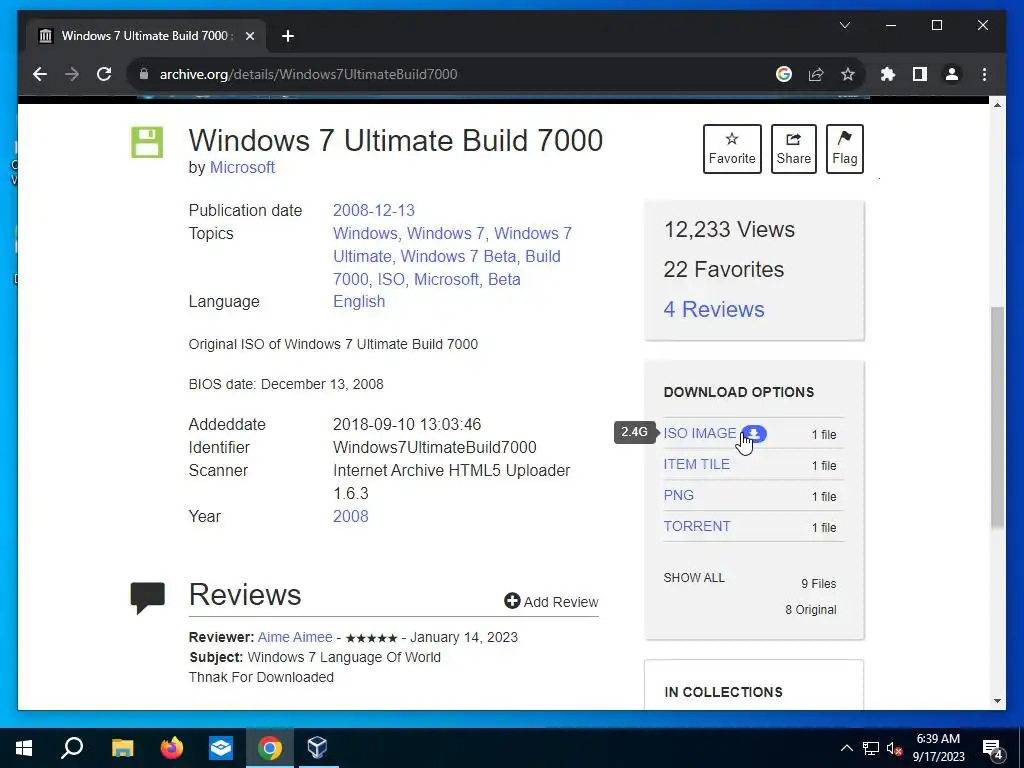Open the Chrome profile menu
Screen dimensions: 1024x768
[952, 74]
